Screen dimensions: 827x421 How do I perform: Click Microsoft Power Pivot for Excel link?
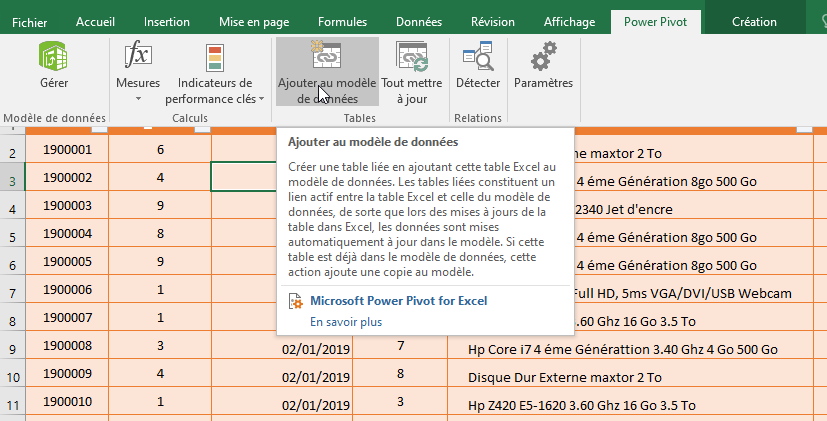pyautogui.click(x=399, y=301)
